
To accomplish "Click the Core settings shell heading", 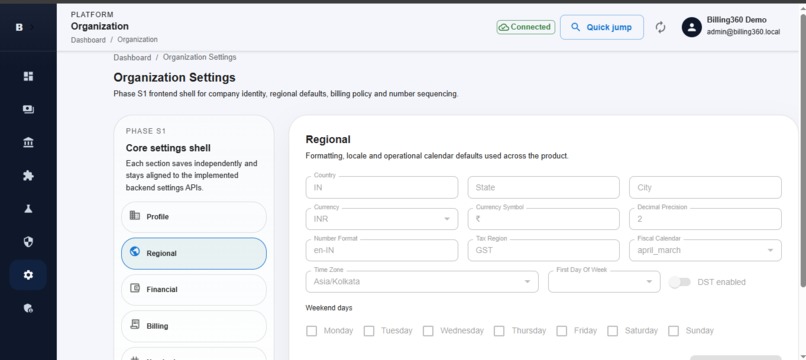I will pyautogui.click(x=168, y=148).
